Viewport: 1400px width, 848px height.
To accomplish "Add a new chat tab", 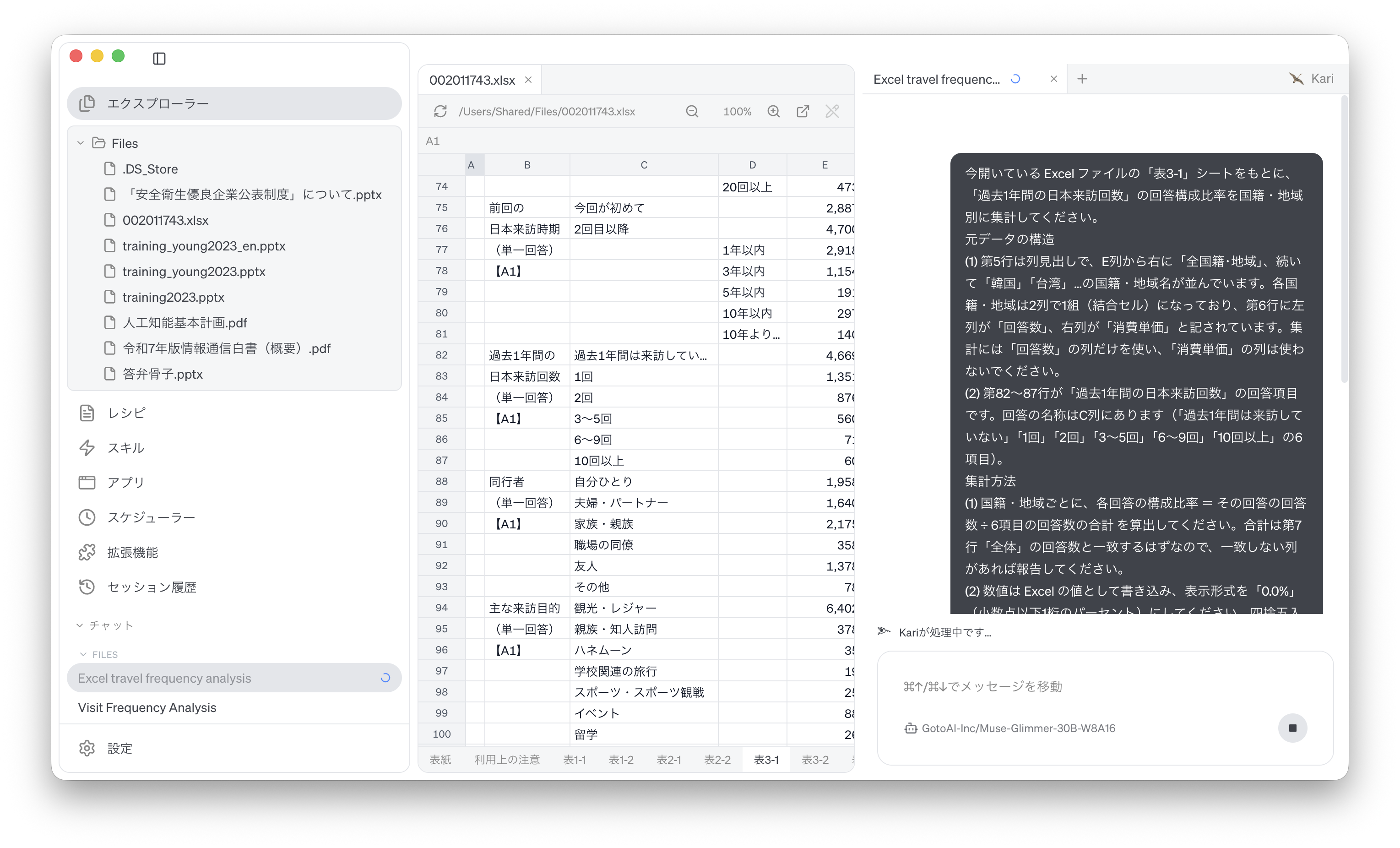I will [1082, 79].
